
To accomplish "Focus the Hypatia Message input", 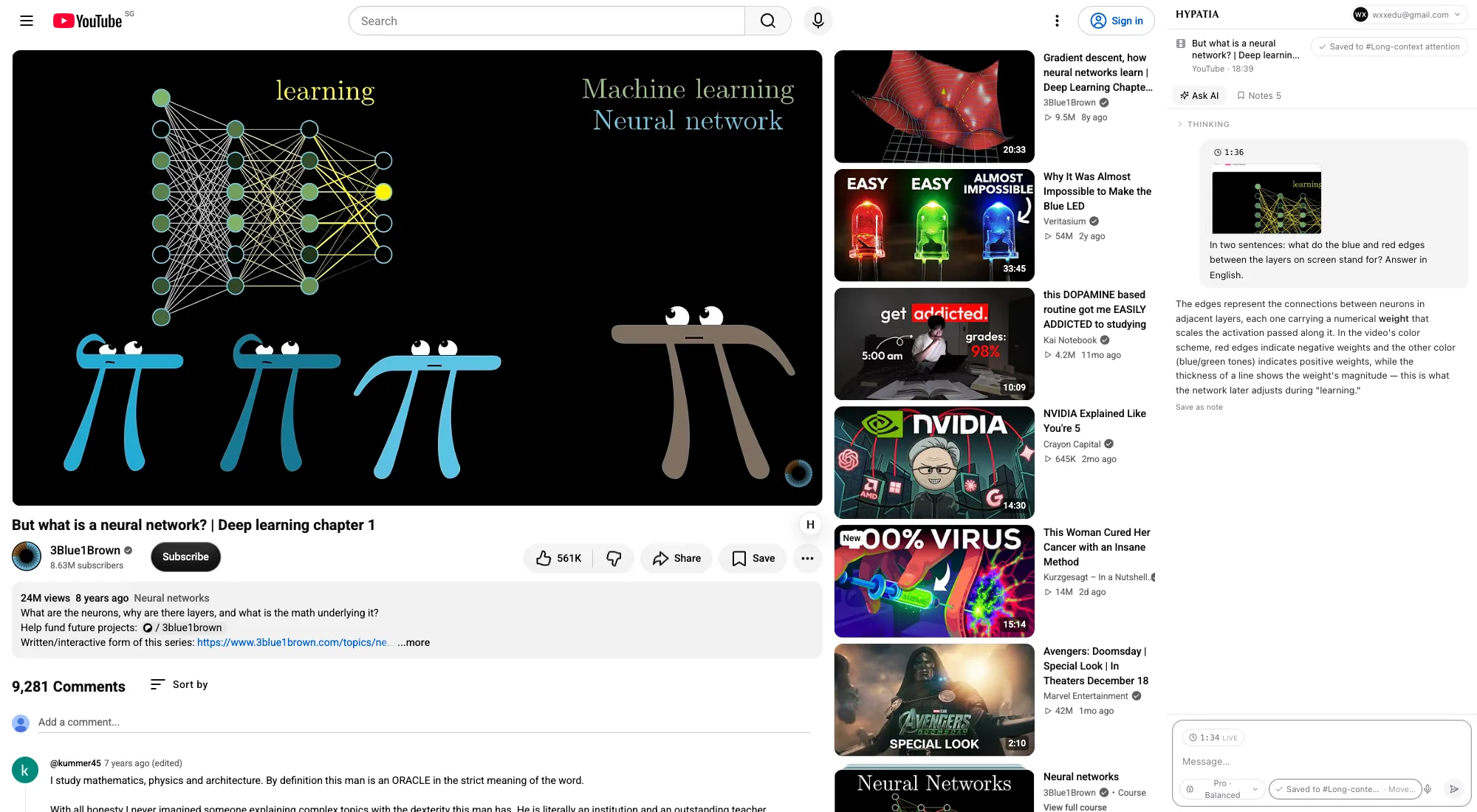I will pos(1321,762).
